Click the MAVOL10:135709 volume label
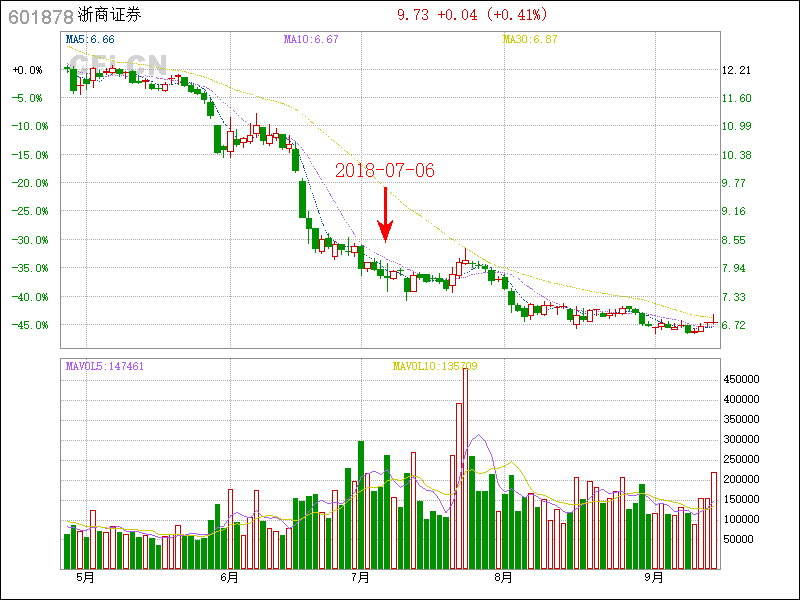Image resolution: width=800 pixels, height=600 pixels. coord(435,367)
